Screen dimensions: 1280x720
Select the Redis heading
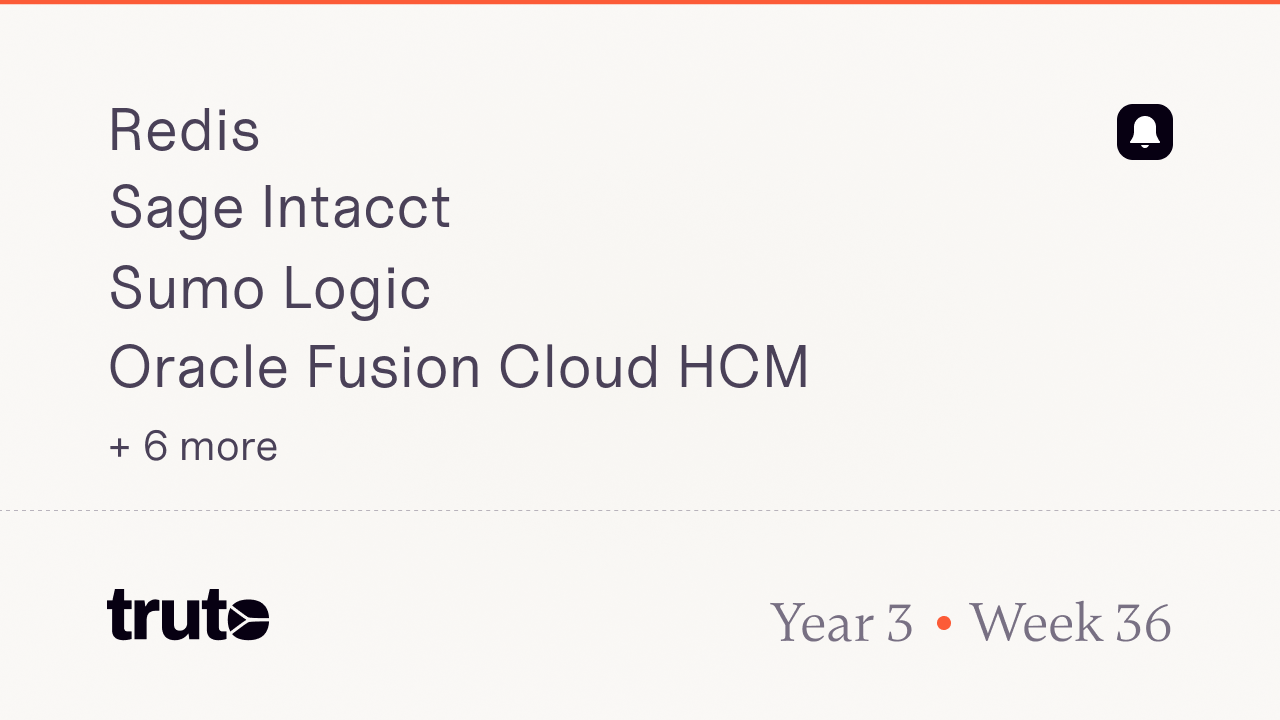[184, 130]
